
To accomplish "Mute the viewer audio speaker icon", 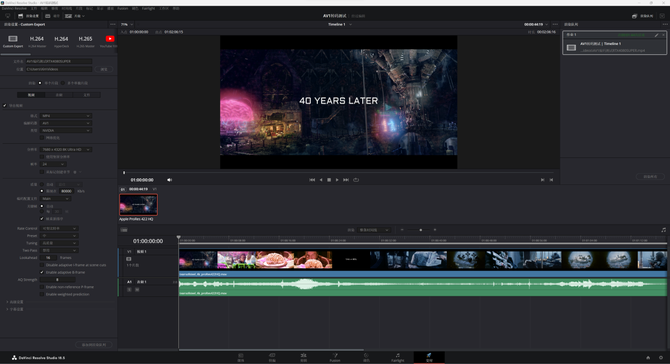I will point(169,180).
